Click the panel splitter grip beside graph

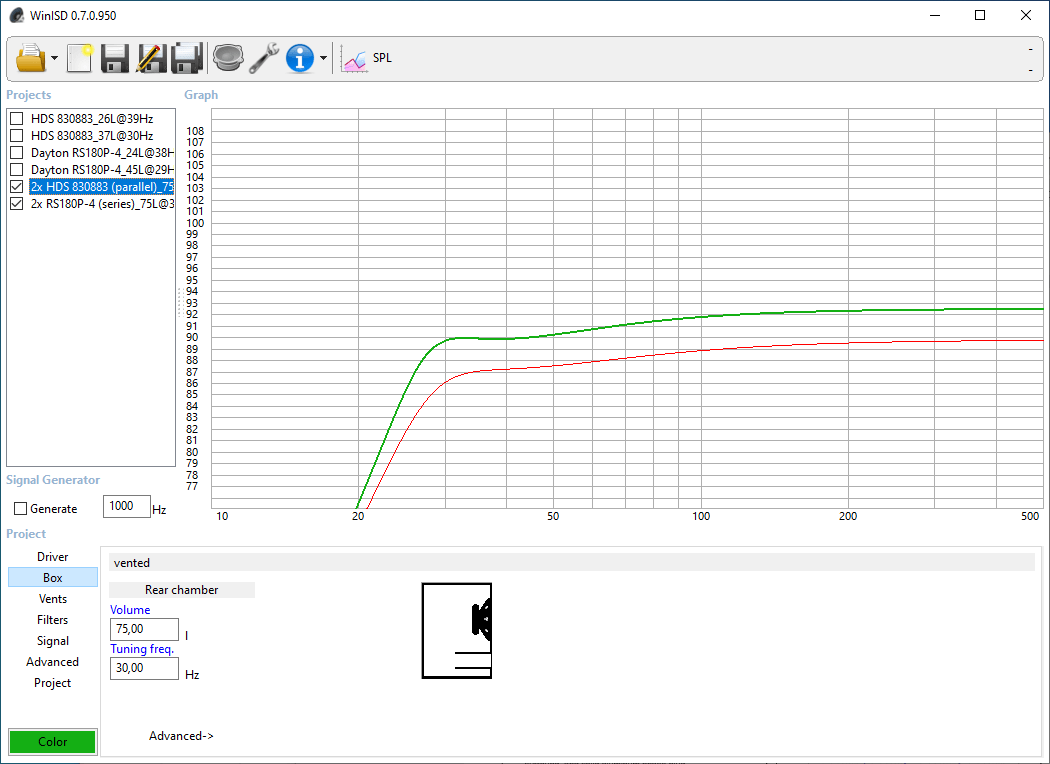click(179, 303)
